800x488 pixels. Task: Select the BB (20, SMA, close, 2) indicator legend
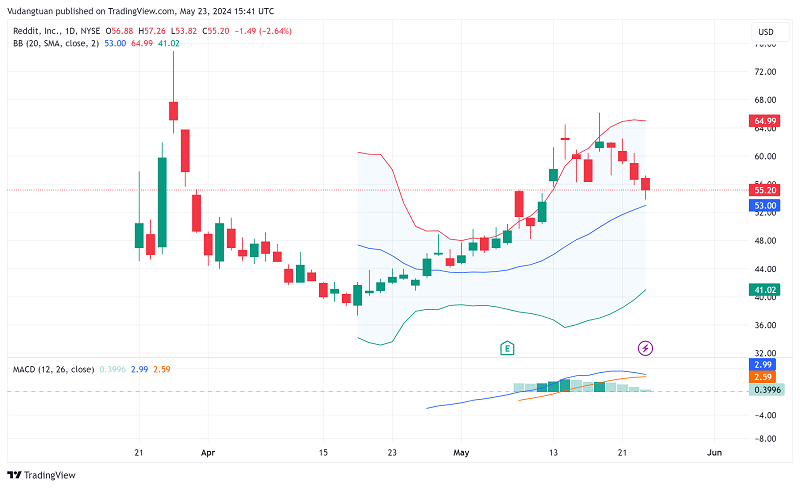[70, 43]
